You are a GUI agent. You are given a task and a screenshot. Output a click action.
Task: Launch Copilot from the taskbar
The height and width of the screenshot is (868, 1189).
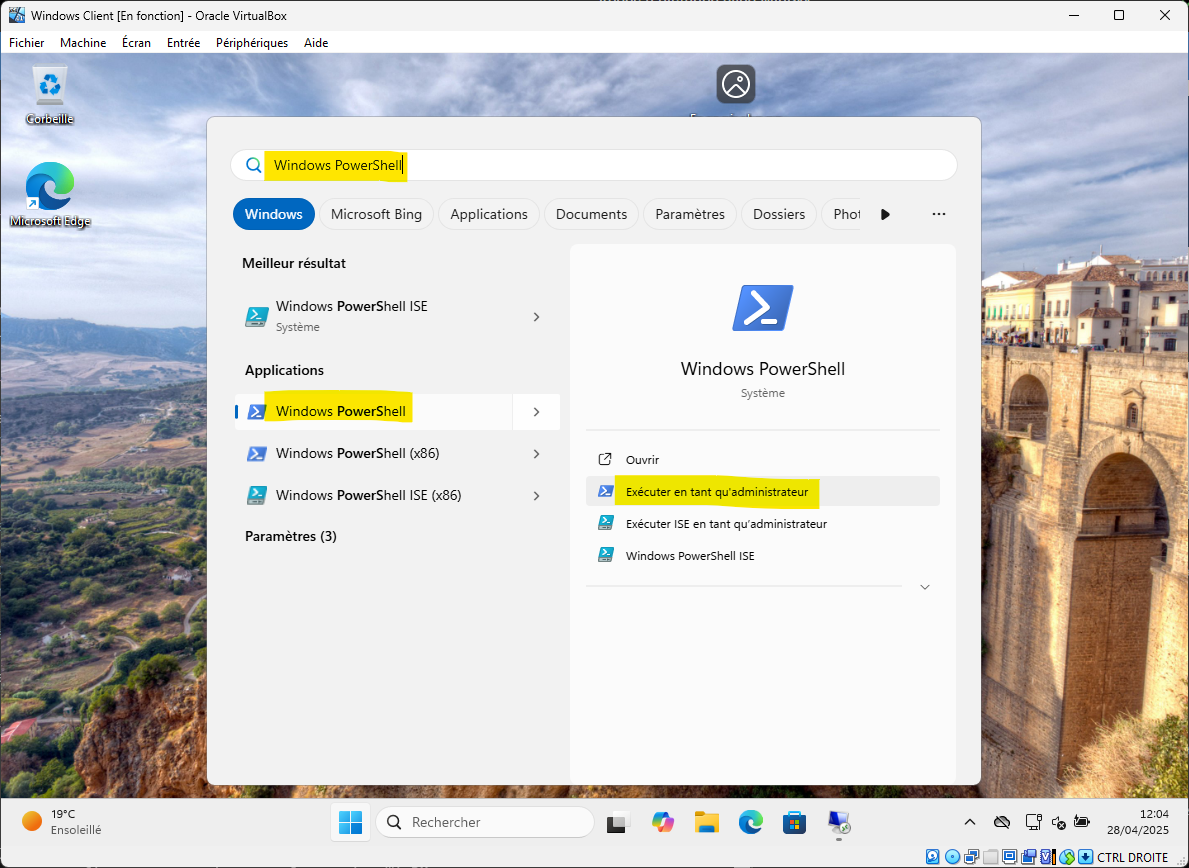click(x=662, y=822)
